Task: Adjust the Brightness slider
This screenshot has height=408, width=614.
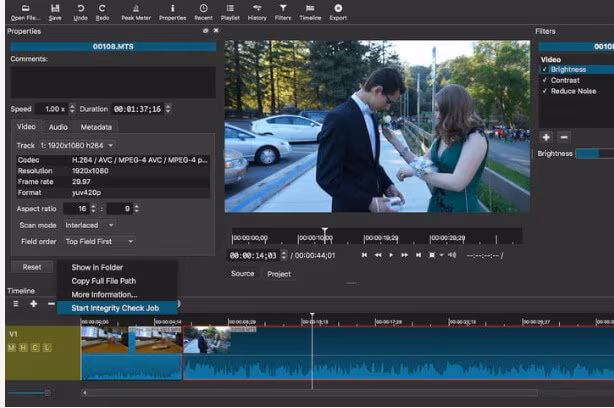Action: (x=593, y=154)
